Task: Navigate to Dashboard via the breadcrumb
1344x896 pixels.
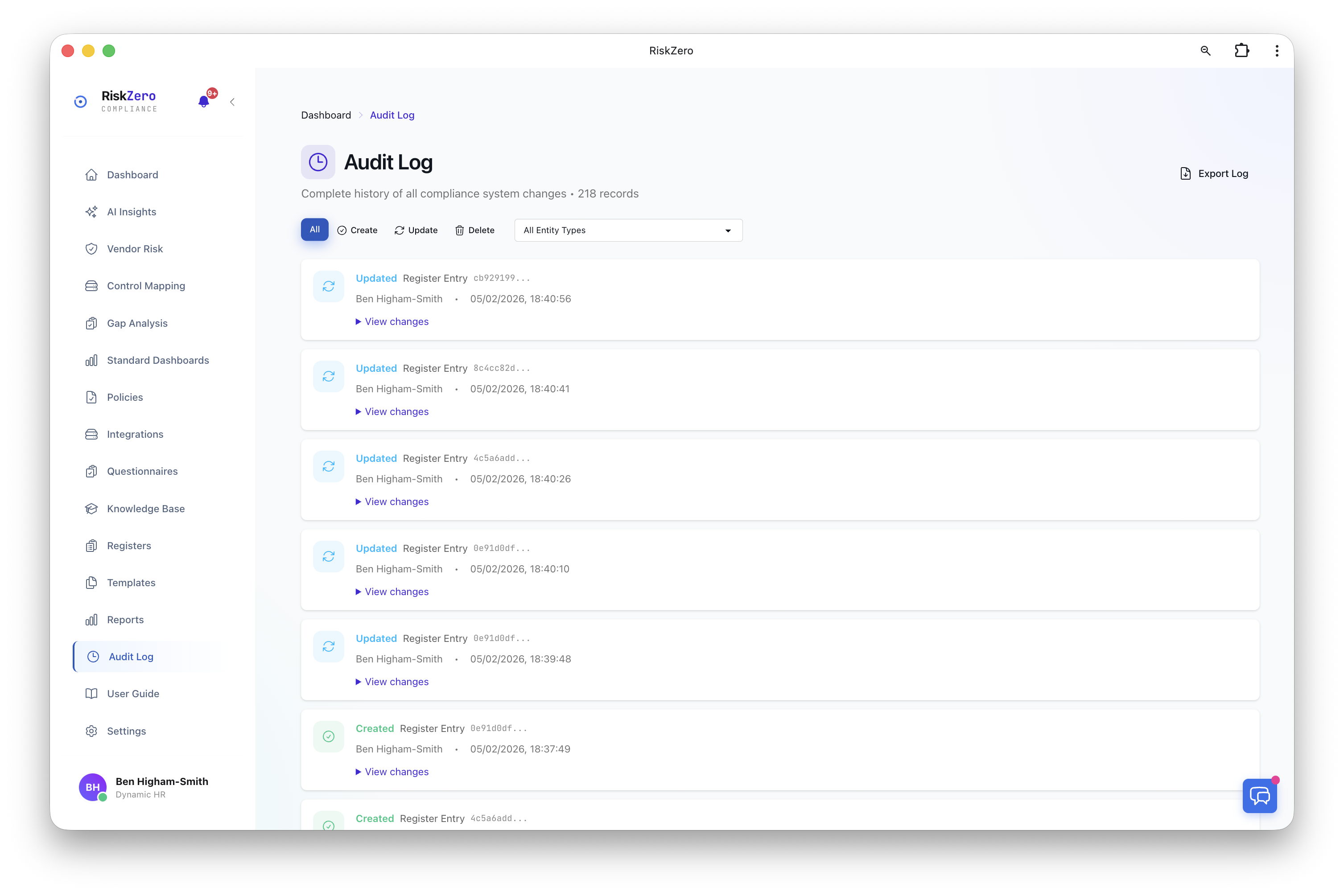Action: pos(326,115)
